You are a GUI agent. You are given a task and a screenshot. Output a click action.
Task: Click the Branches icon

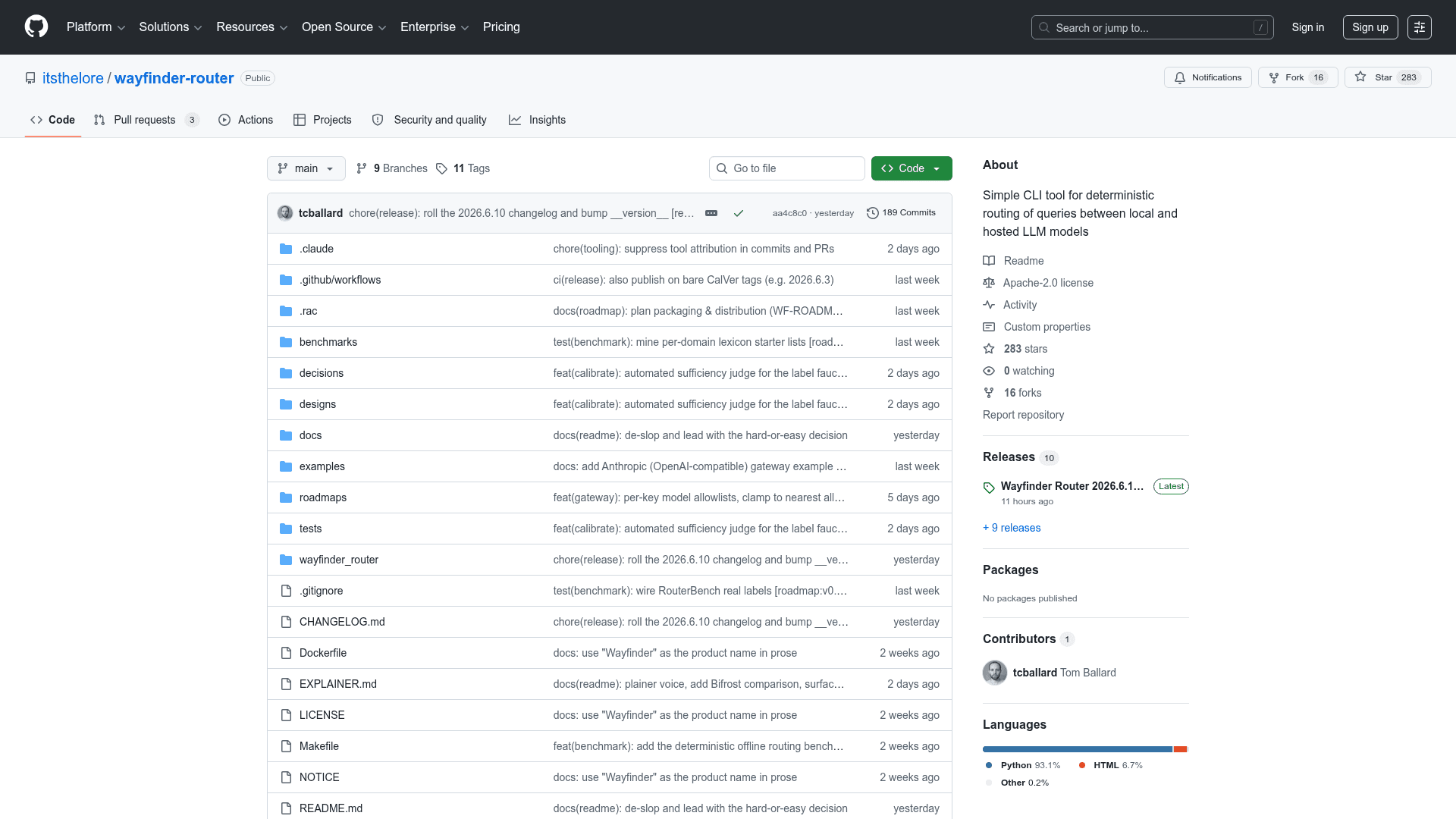coord(362,168)
